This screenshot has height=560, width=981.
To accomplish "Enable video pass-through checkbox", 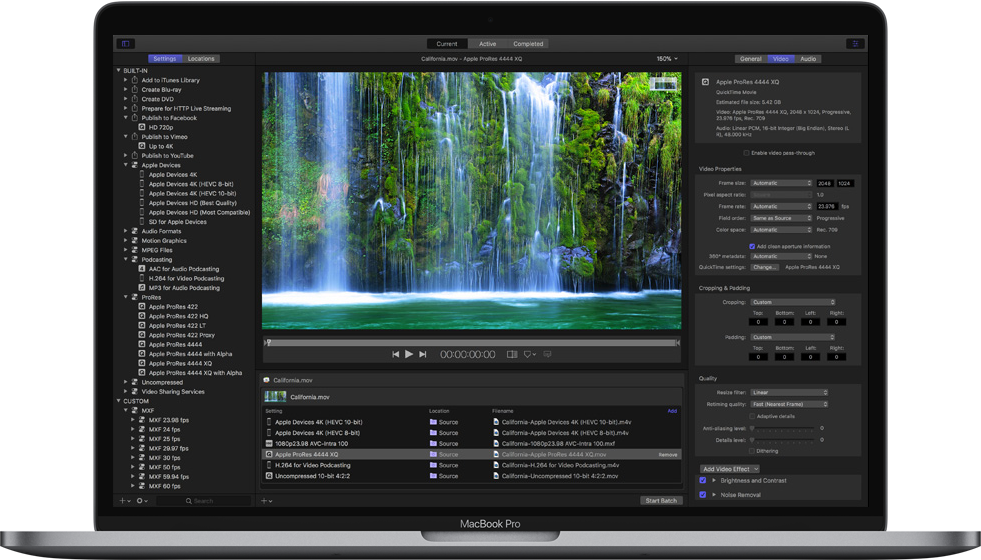I will [746, 153].
